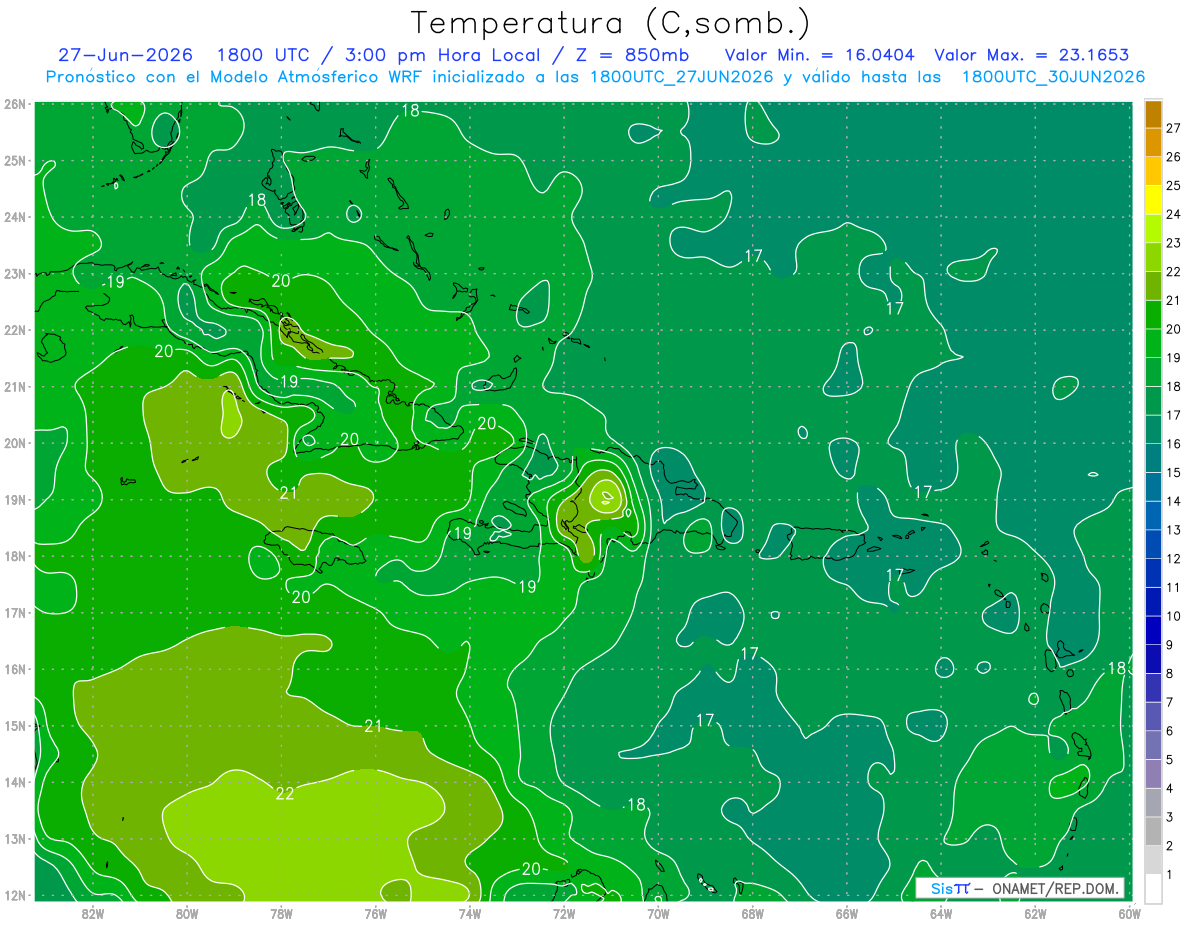This screenshot has width=1200, height=927.
Task: Click the '13' label on the color scale
Action: pos(1174,530)
